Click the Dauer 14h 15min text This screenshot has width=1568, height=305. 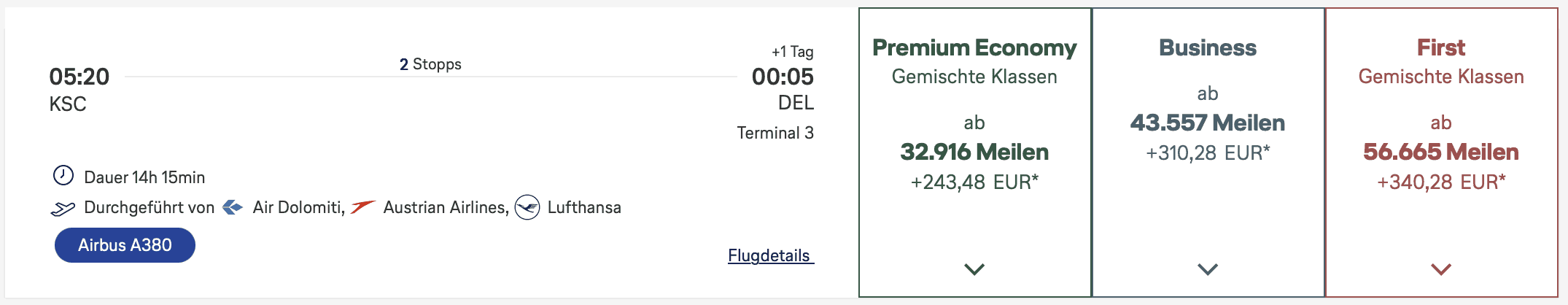144,177
